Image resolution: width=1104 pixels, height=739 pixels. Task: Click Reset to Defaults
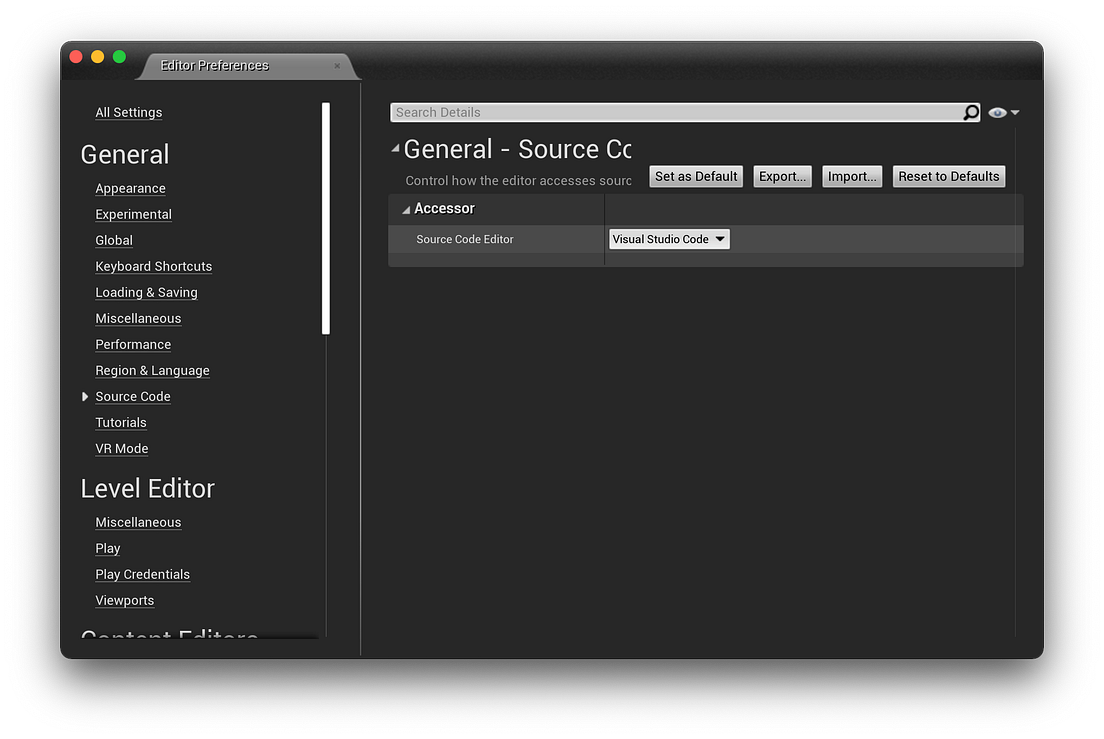coord(948,176)
